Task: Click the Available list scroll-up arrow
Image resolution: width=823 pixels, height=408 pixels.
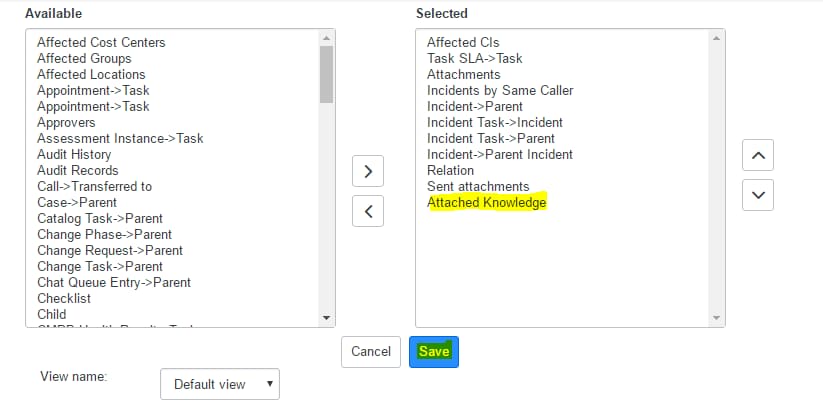Action: coord(326,38)
